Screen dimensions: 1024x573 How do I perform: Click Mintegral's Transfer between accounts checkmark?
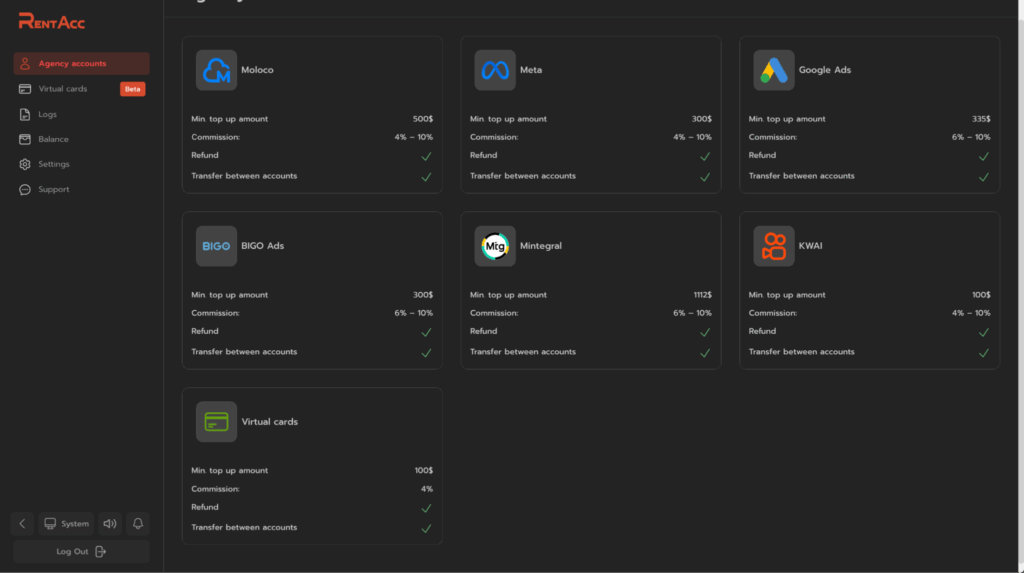[705, 353]
